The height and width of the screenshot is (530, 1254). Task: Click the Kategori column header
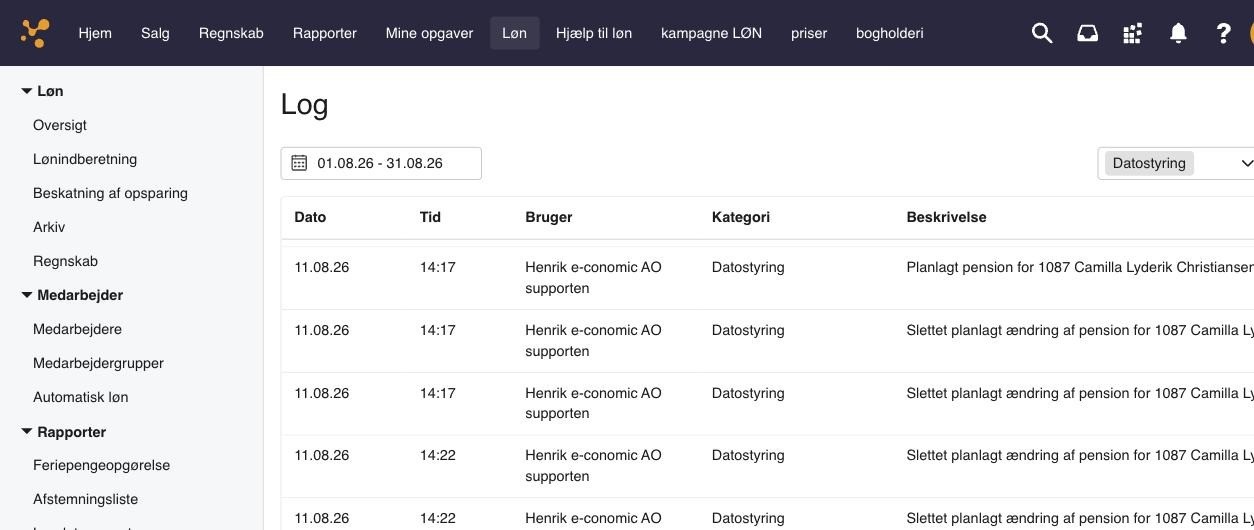pos(741,217)
